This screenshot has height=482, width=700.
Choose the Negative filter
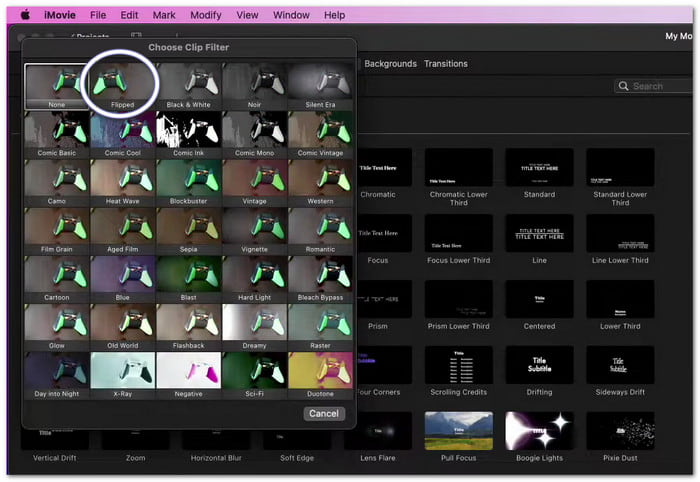tap(188, 375)
